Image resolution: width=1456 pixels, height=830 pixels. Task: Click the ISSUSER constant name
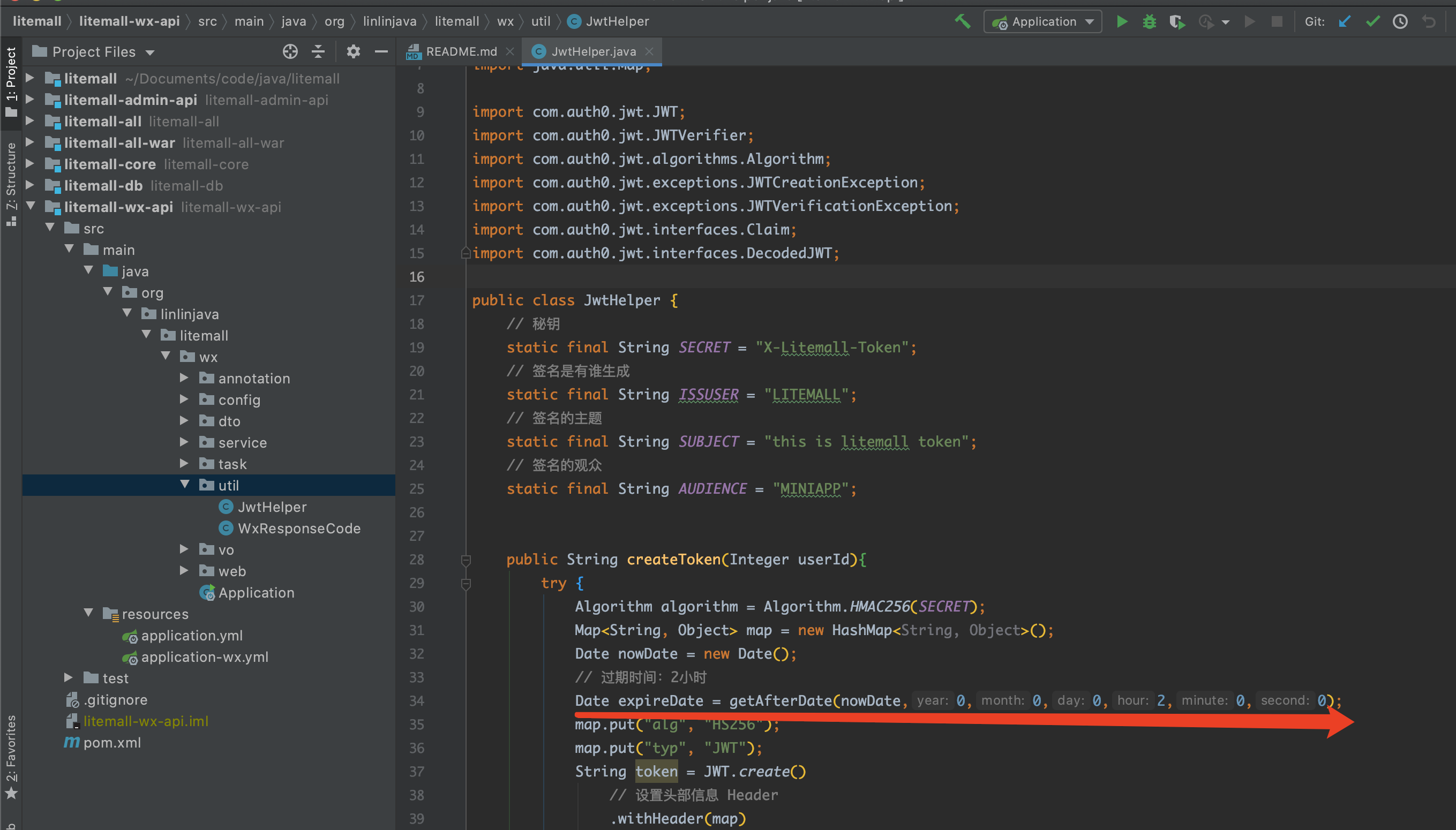[708, 395]
